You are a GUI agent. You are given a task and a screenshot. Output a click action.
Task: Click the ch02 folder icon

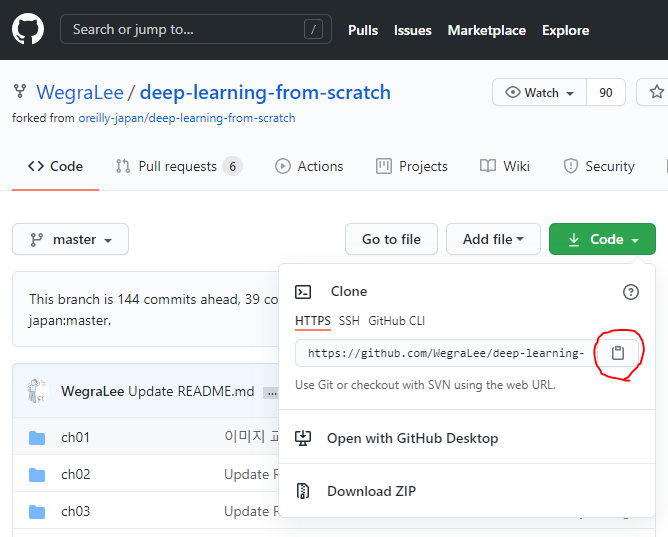(37, 474)
